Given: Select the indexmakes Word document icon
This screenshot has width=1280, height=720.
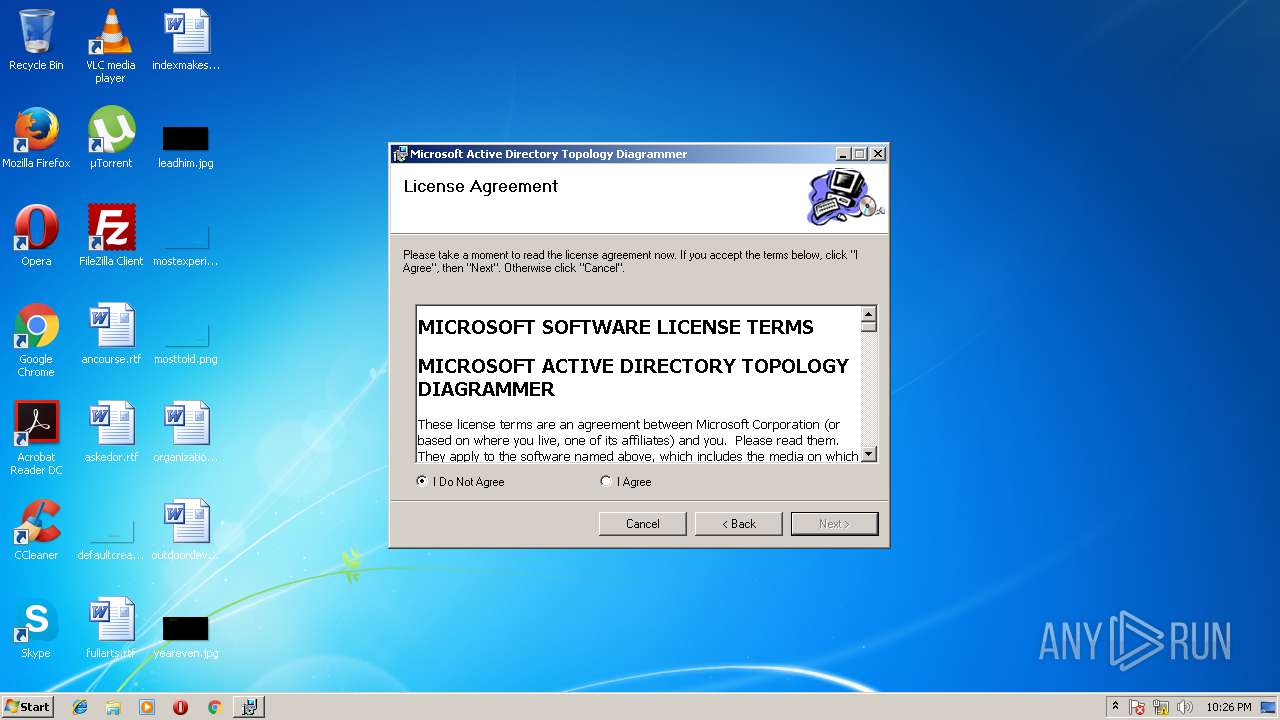Looking at the screenshot, I should (x=186, y=40).
